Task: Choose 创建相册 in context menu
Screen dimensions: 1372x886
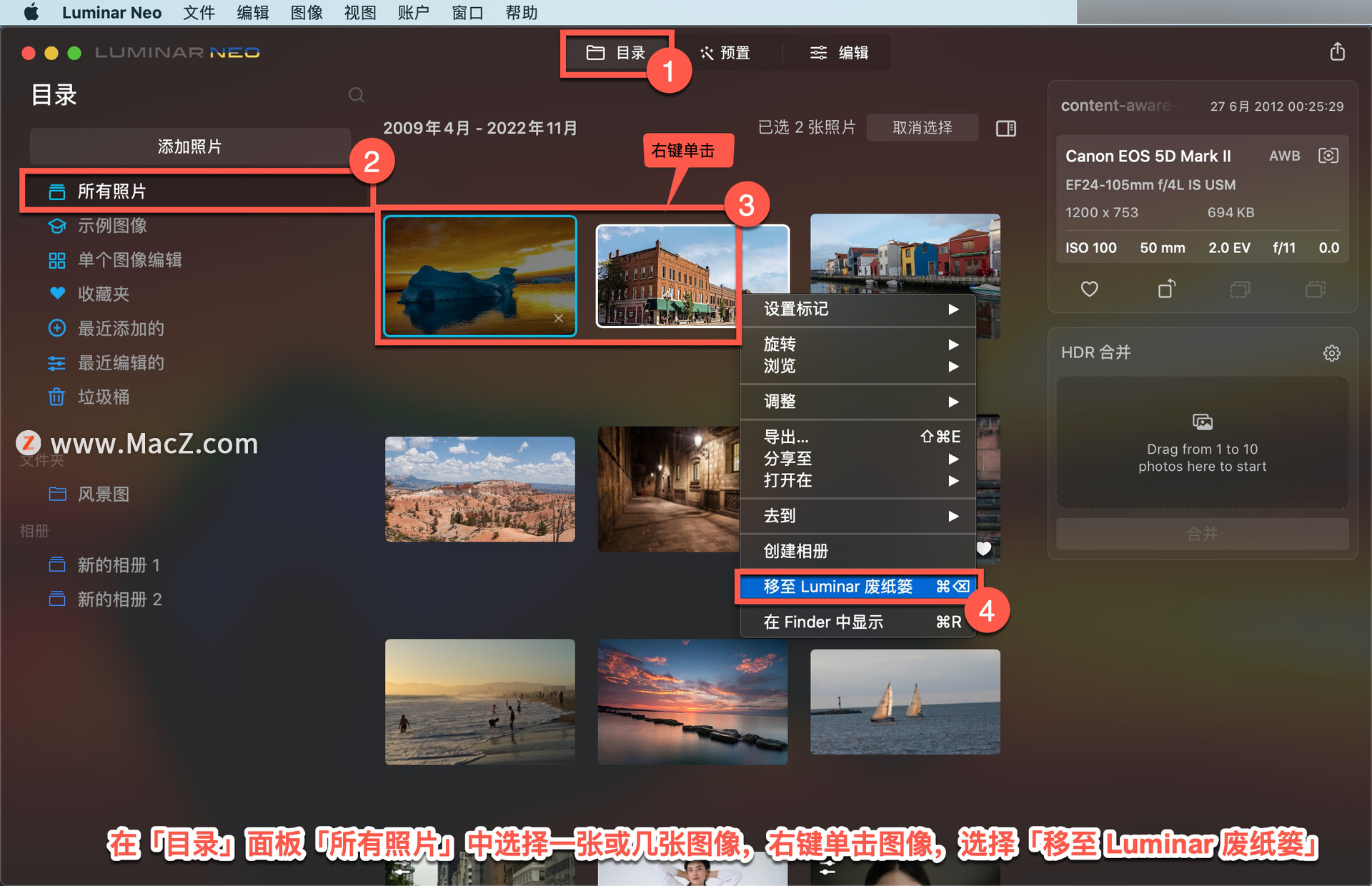Action: click(x=858, y=551)
